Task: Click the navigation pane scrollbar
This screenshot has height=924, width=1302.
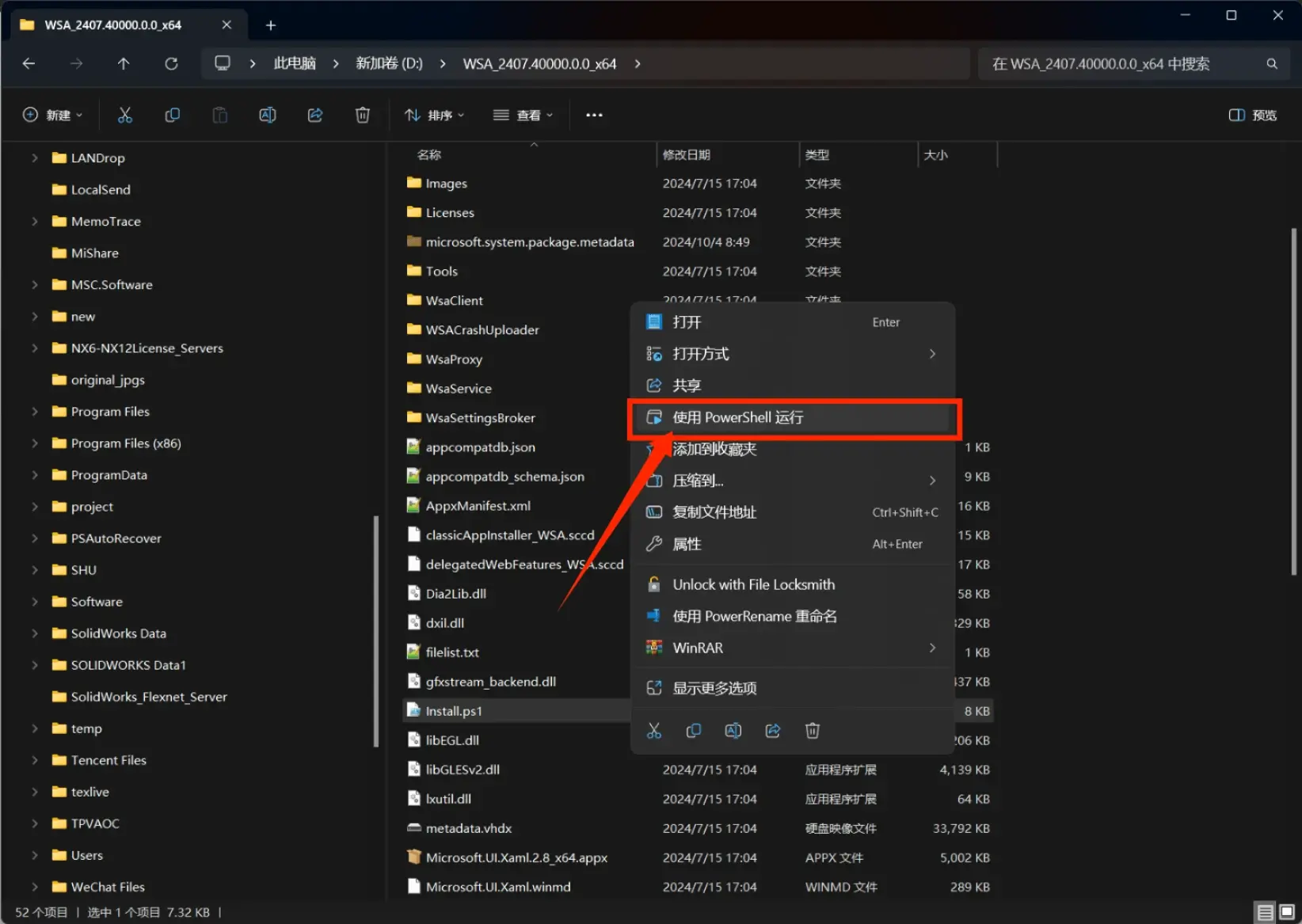Action: 375,631
